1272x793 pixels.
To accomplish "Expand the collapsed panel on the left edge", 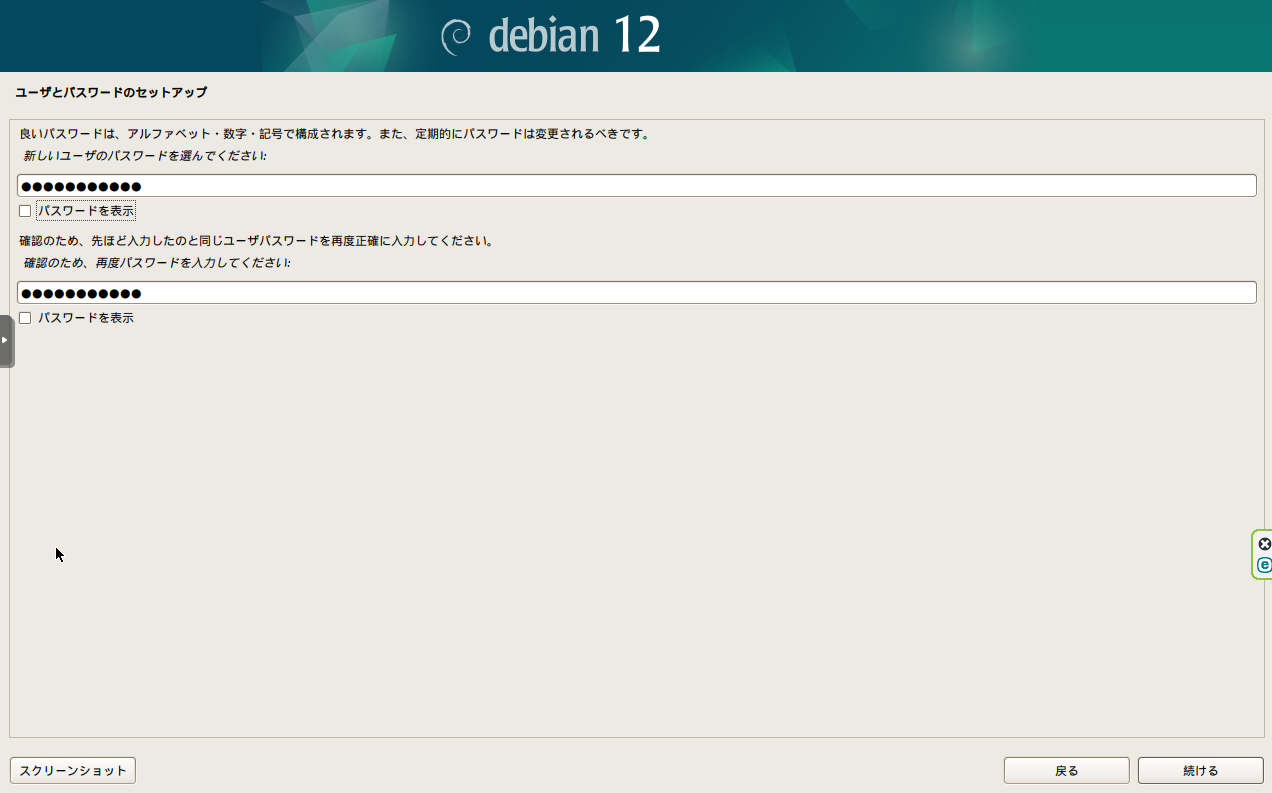I will [x=4, y=340].
